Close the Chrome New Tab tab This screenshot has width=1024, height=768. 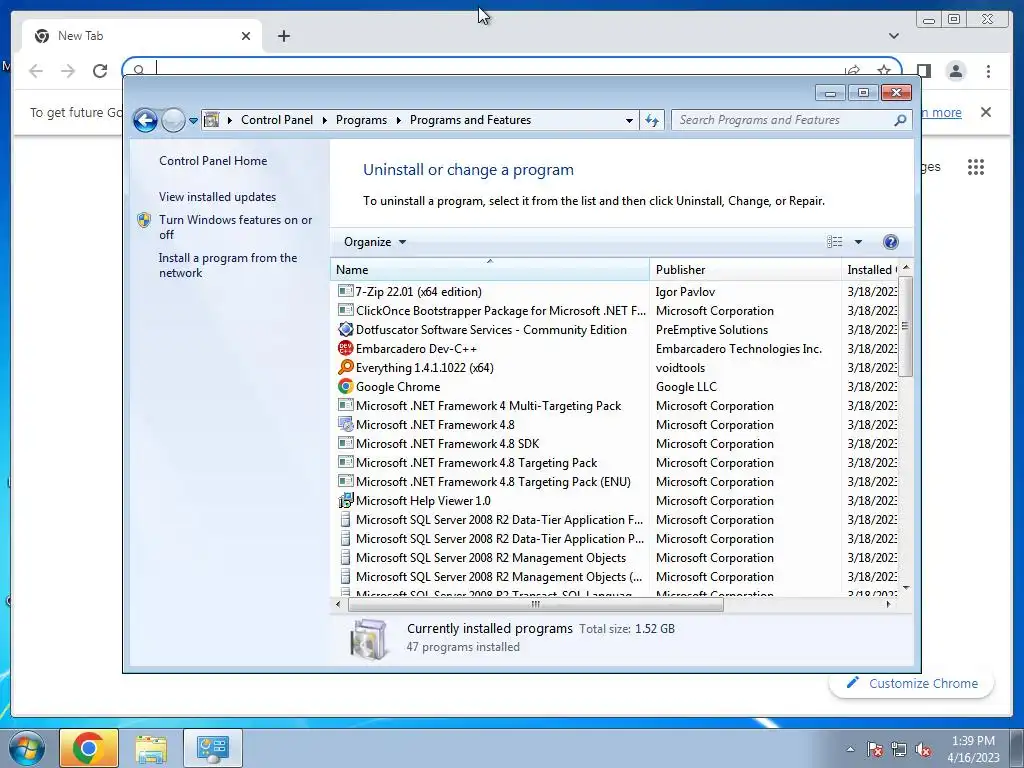246,36
